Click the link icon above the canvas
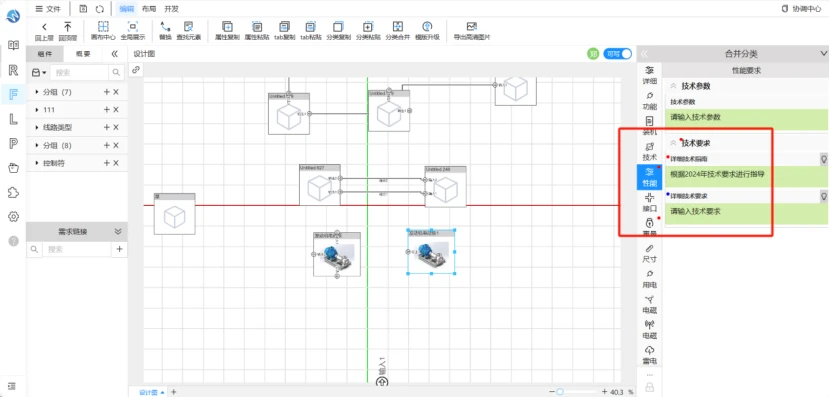Viewport: 829px width, 398px height. (136, 69)
